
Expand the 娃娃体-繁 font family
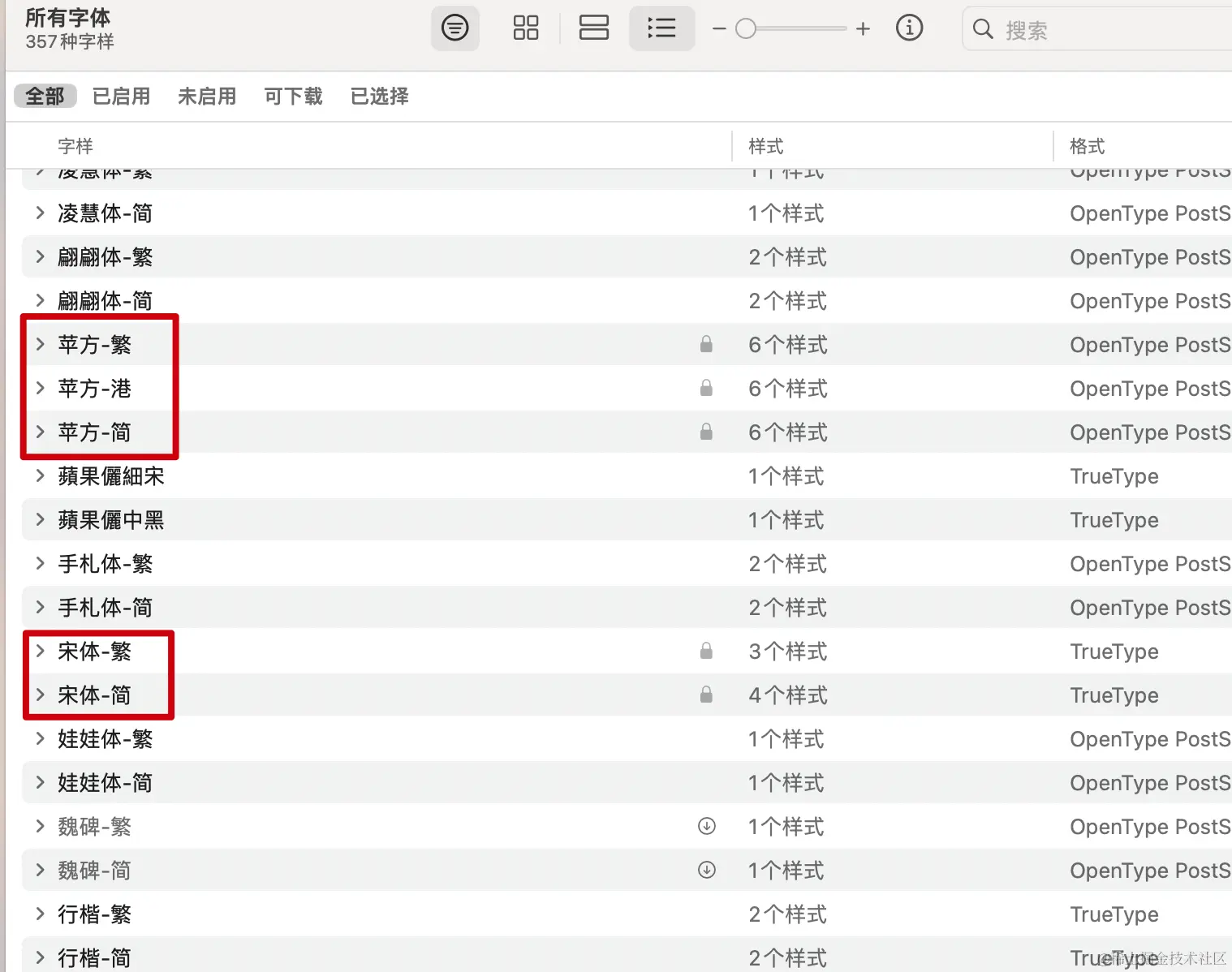pyautogui.click(x=40, y=738)
